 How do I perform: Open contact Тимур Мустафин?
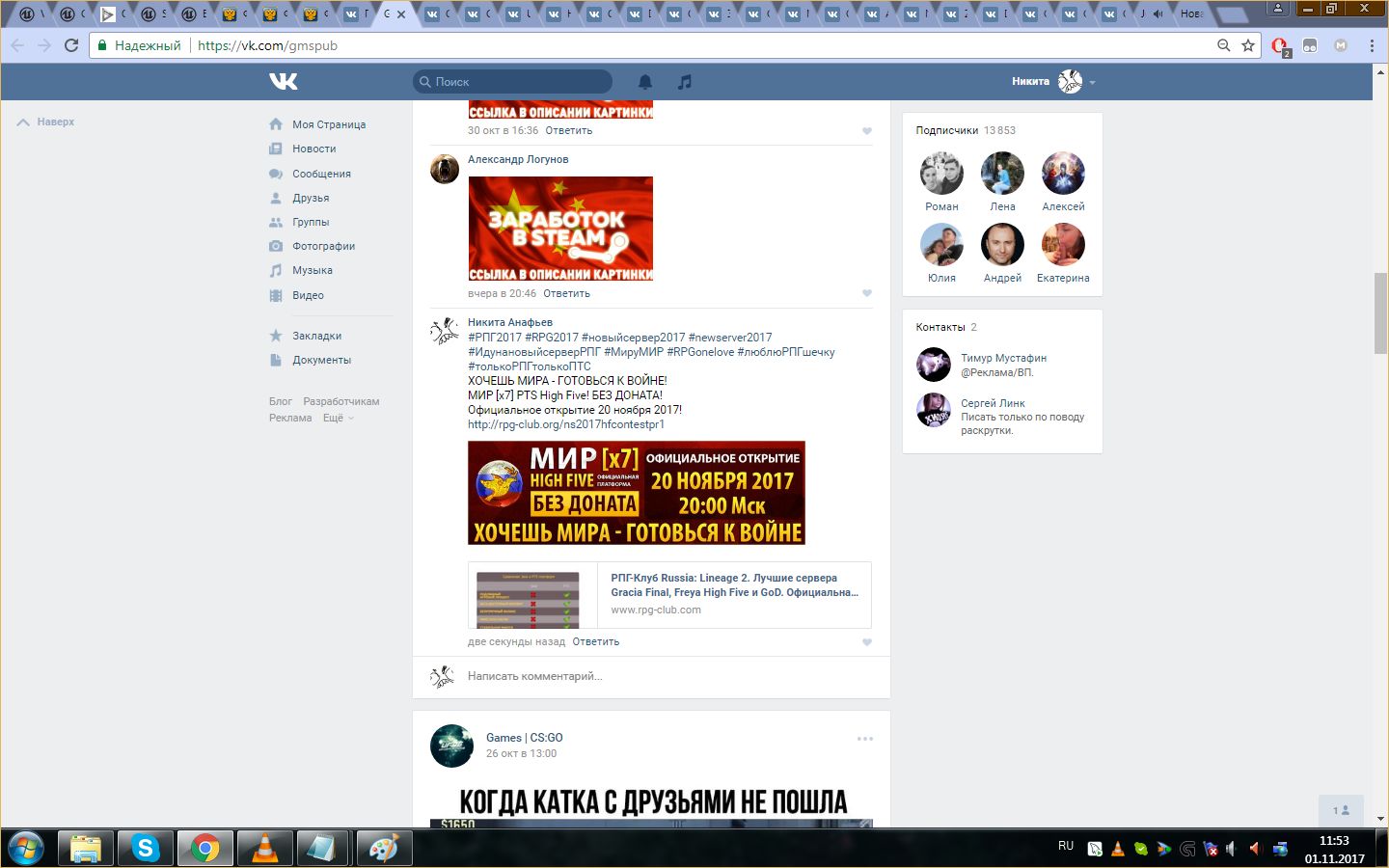(x=1003, y=358)
